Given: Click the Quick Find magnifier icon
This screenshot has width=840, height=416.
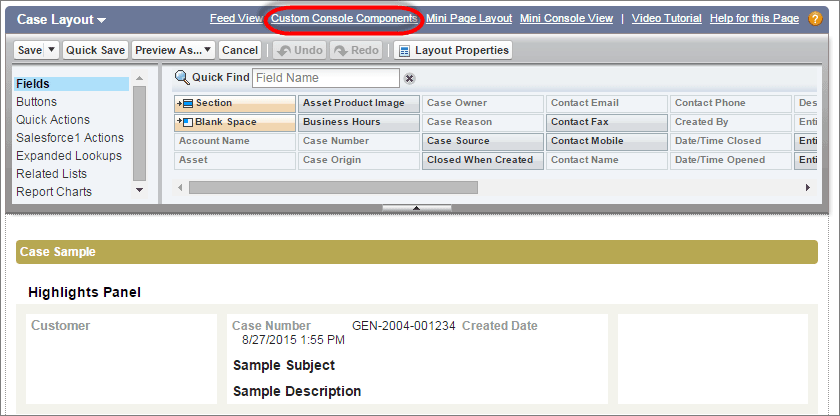Looking at the screenshot, I should coord(181,77).
